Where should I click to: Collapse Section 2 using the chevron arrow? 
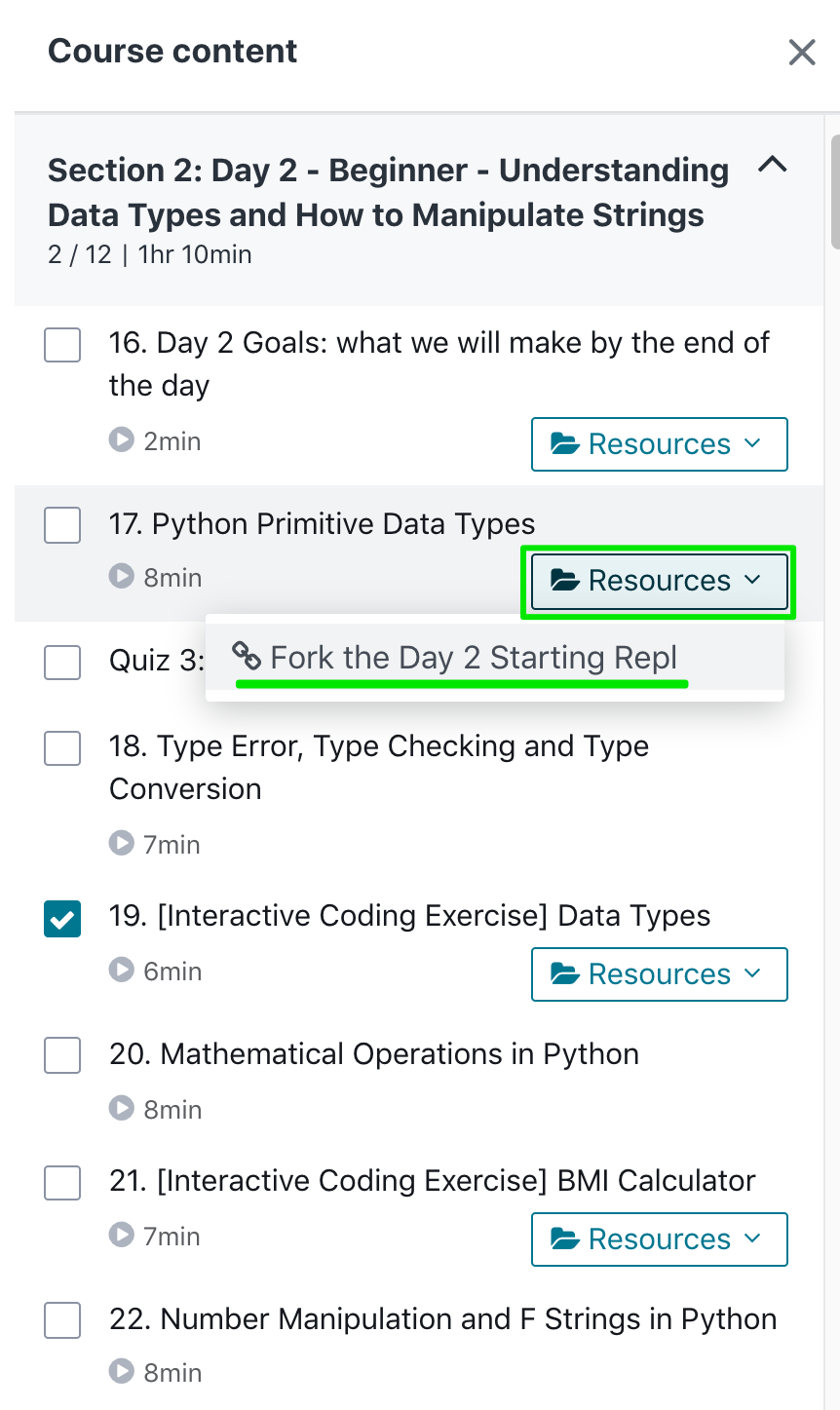pyautogui.click(x=773, y=165)
